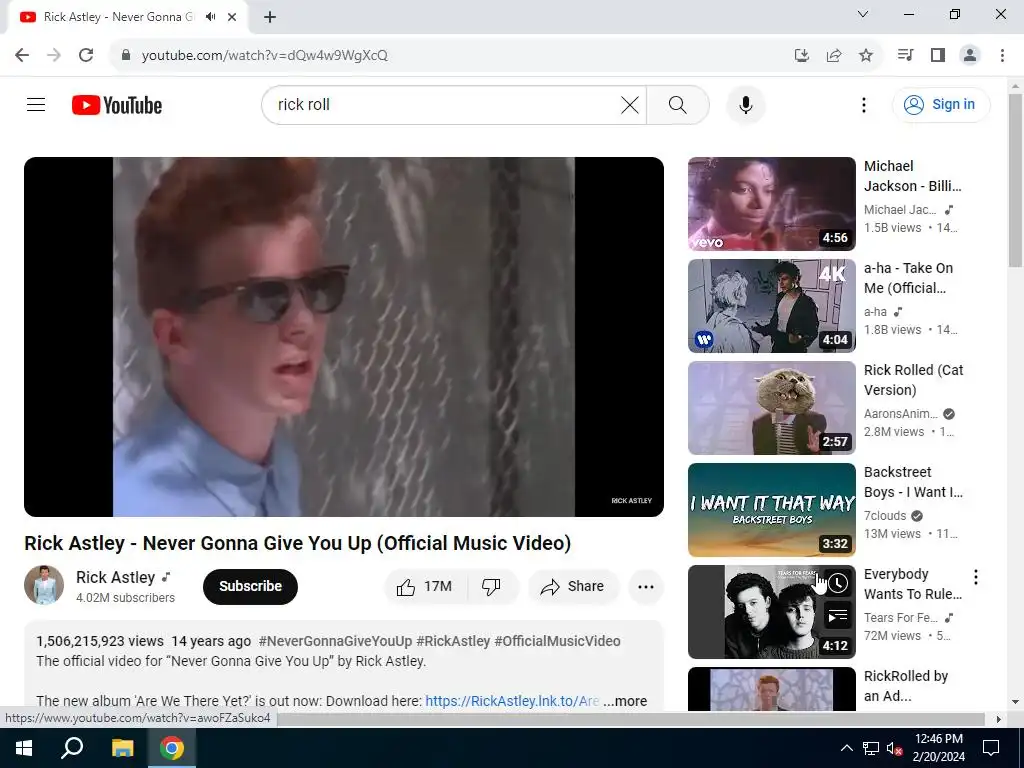Open a new browser tab
The width and height of the screenshot is (1024, 768).
pyautogui.click(x=270, y=17)
